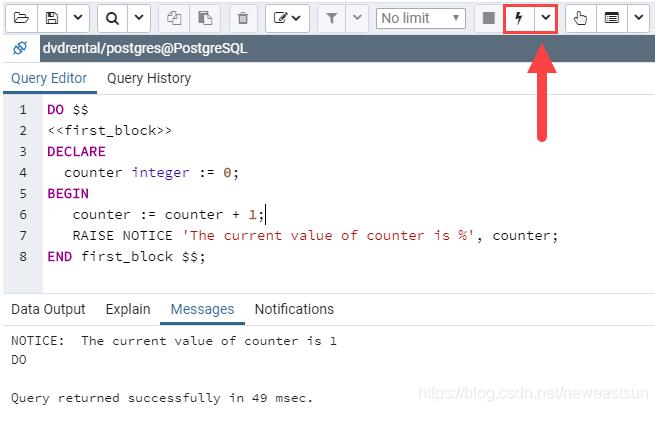Image resolution: width=655 pixels, height=430 pixels.
Task: Switch to the Query History tab
Action: click(x=149, y=78)
